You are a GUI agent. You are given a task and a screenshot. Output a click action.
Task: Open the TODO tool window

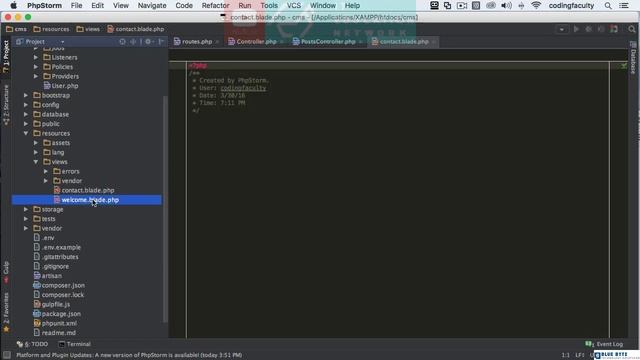(32, 344)
